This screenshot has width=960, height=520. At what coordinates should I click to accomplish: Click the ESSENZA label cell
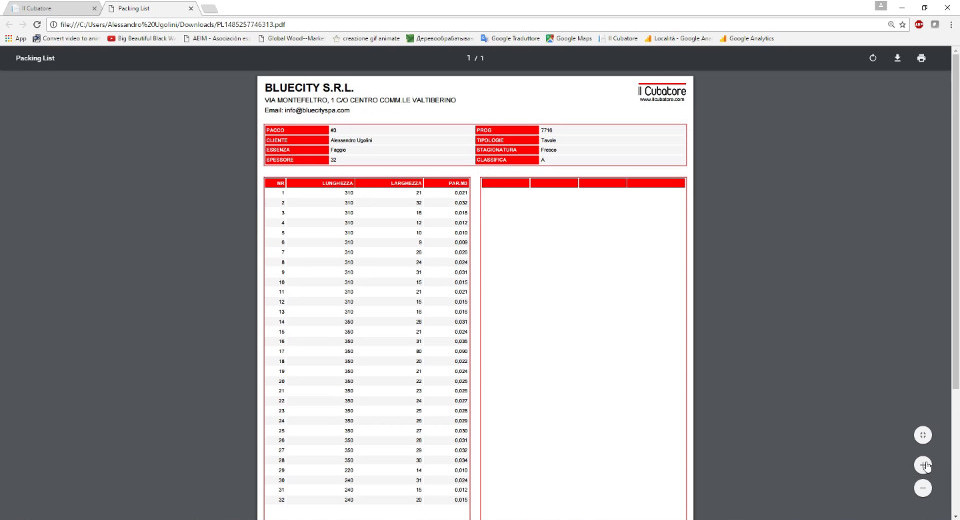(297, 150)
